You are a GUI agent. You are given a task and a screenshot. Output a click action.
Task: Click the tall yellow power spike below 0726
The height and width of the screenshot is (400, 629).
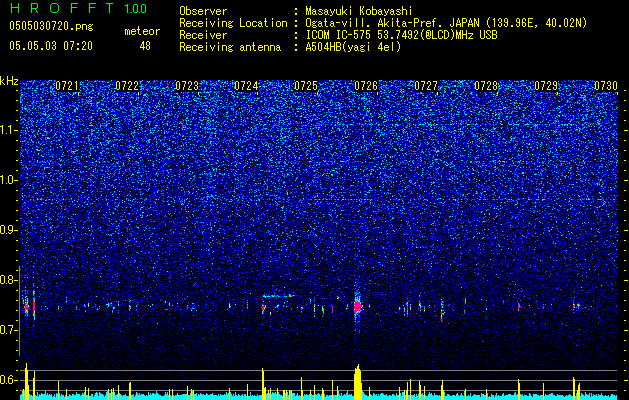(357, 382)
